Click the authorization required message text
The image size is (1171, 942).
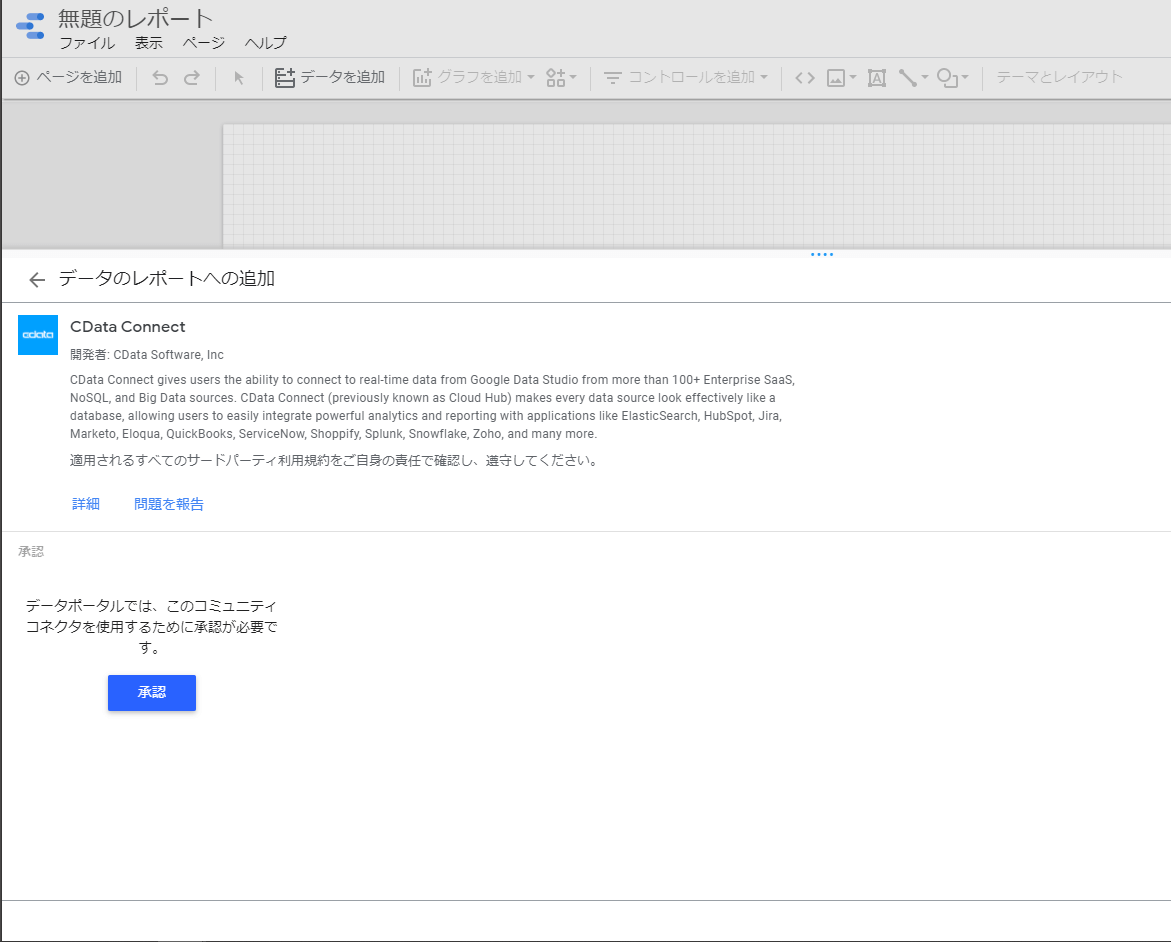point(152,626)
